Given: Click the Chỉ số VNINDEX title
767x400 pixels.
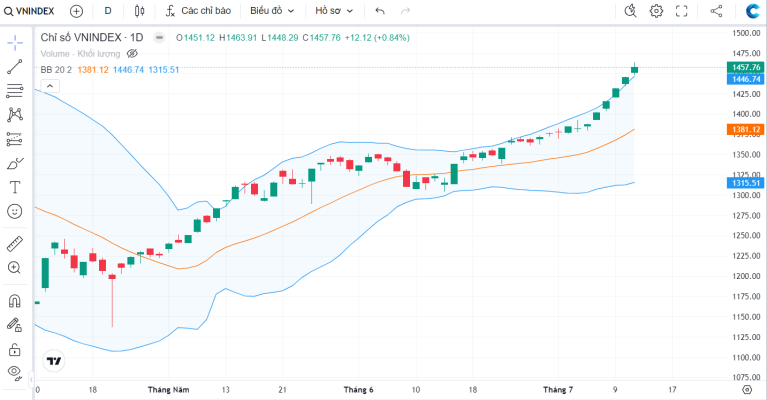Looking at the screenshot, I should tap(91, 38).
